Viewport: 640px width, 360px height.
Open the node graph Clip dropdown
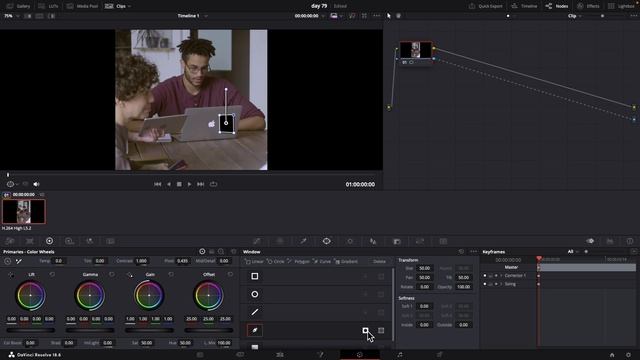[575, 16]
